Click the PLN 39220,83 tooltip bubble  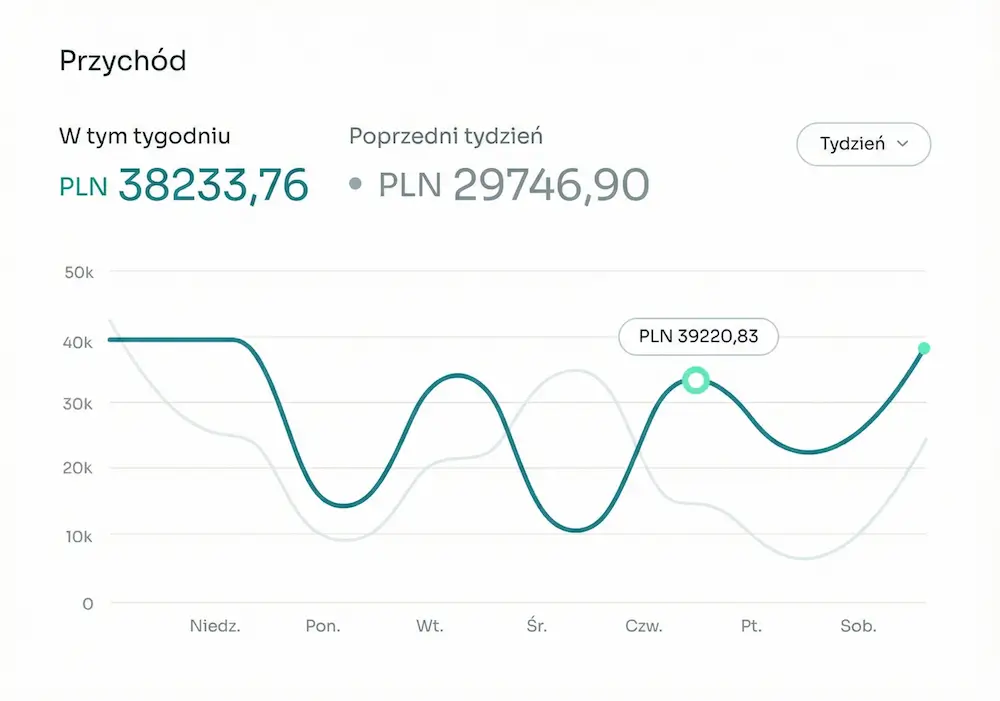(698, 337)
